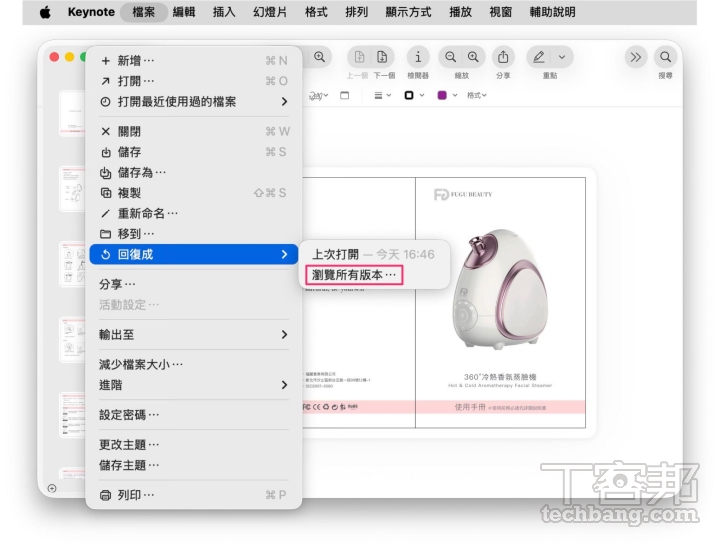Expand the 進階 submenu
The image size is (720, 547).
point(193,385)
